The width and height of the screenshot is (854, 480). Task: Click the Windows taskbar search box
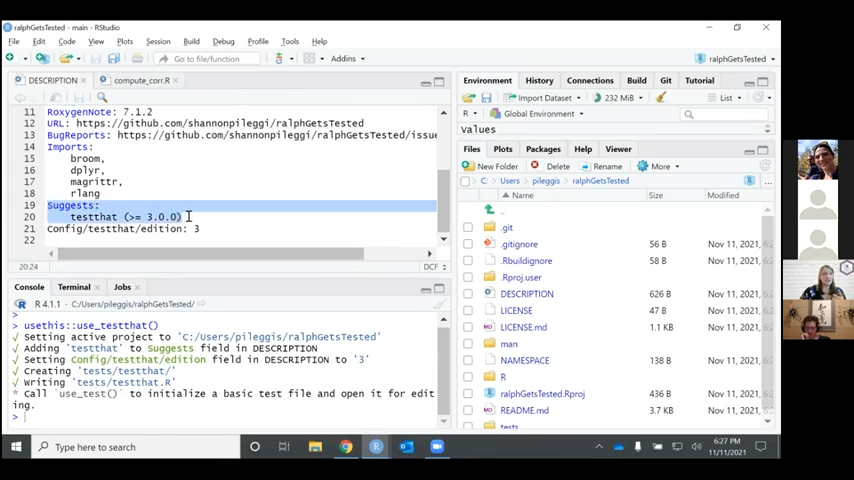point(136,447)
